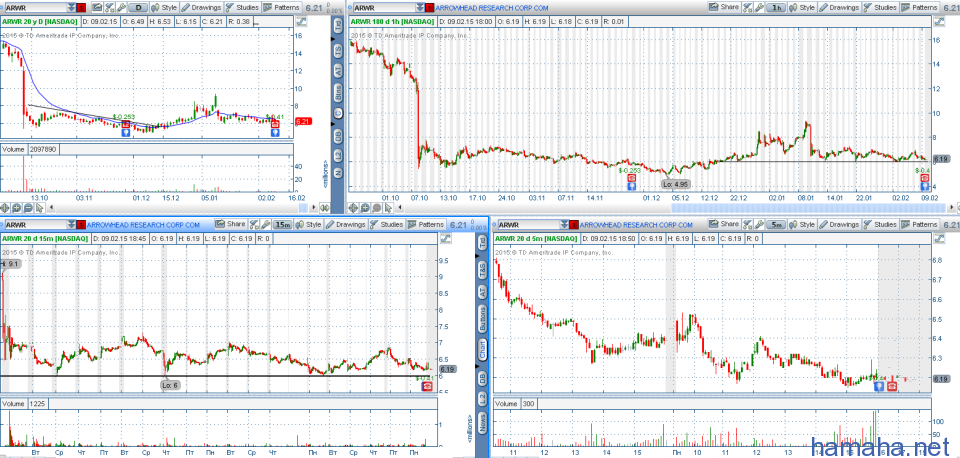Open Drawings menu in daily chart toolbar
Image resolution: width=960 pixels, height=458 pixels.
click(201, 7)
